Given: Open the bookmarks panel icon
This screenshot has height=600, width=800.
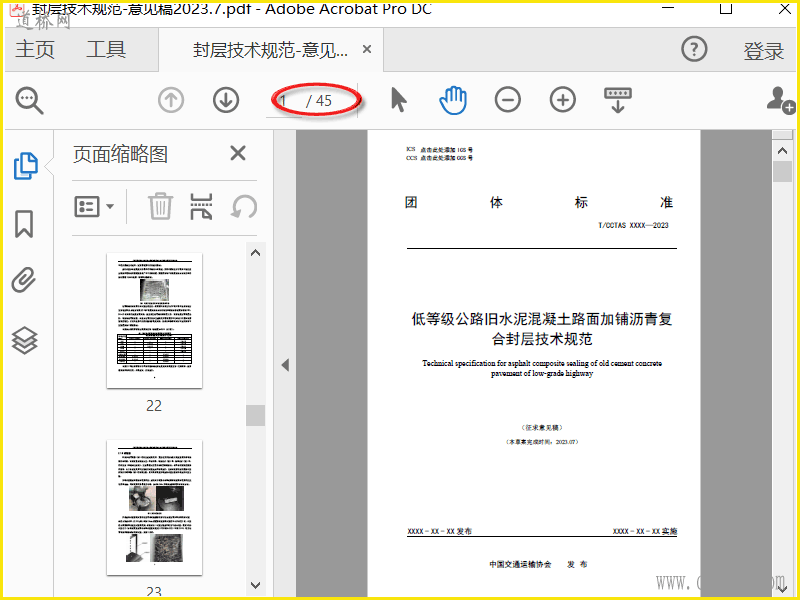Looking at the screenshot, I should [24, 223].
